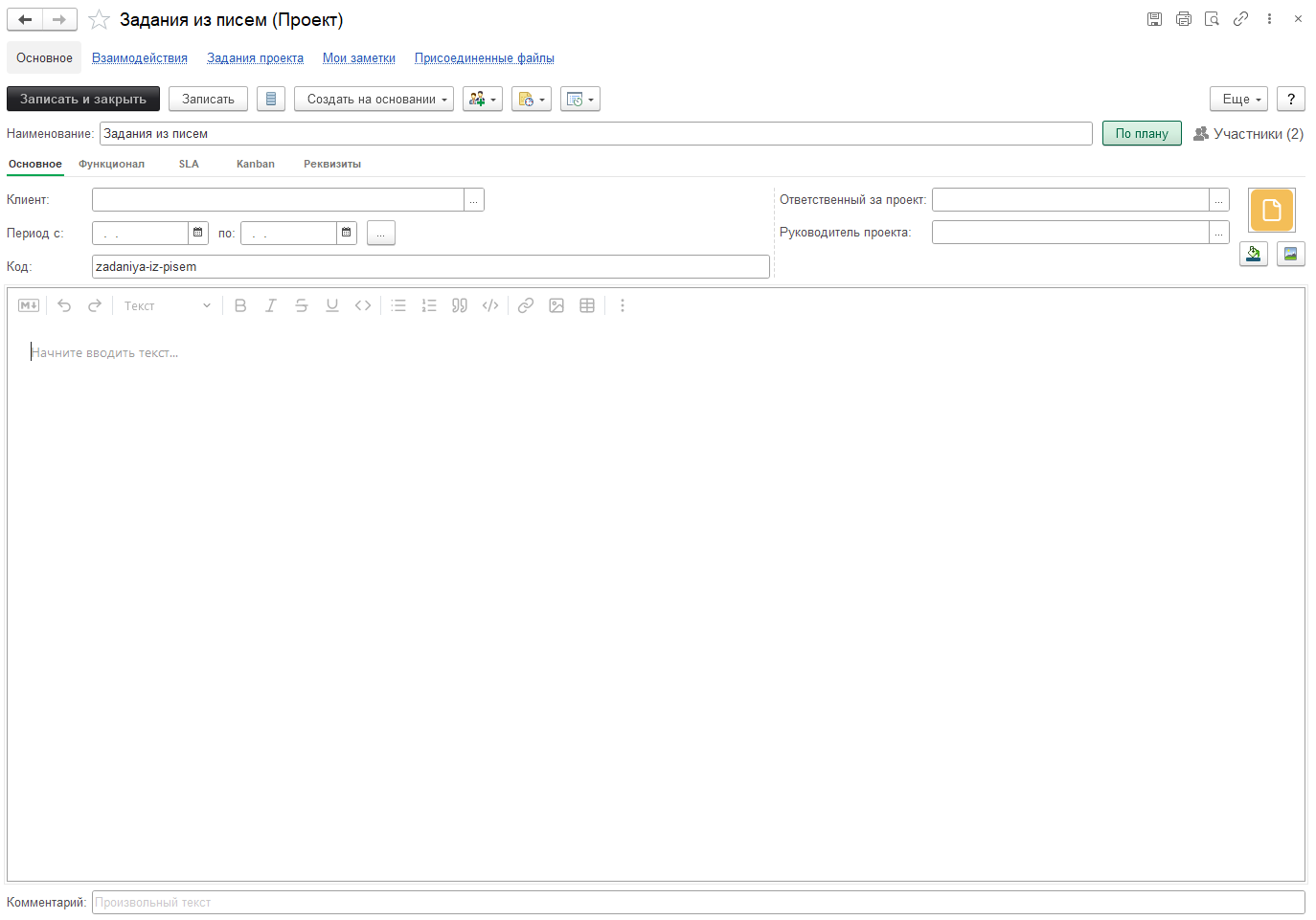Open the period selection ellipsis button
This screenshot has height=920, width=1316.
point(381,233)
